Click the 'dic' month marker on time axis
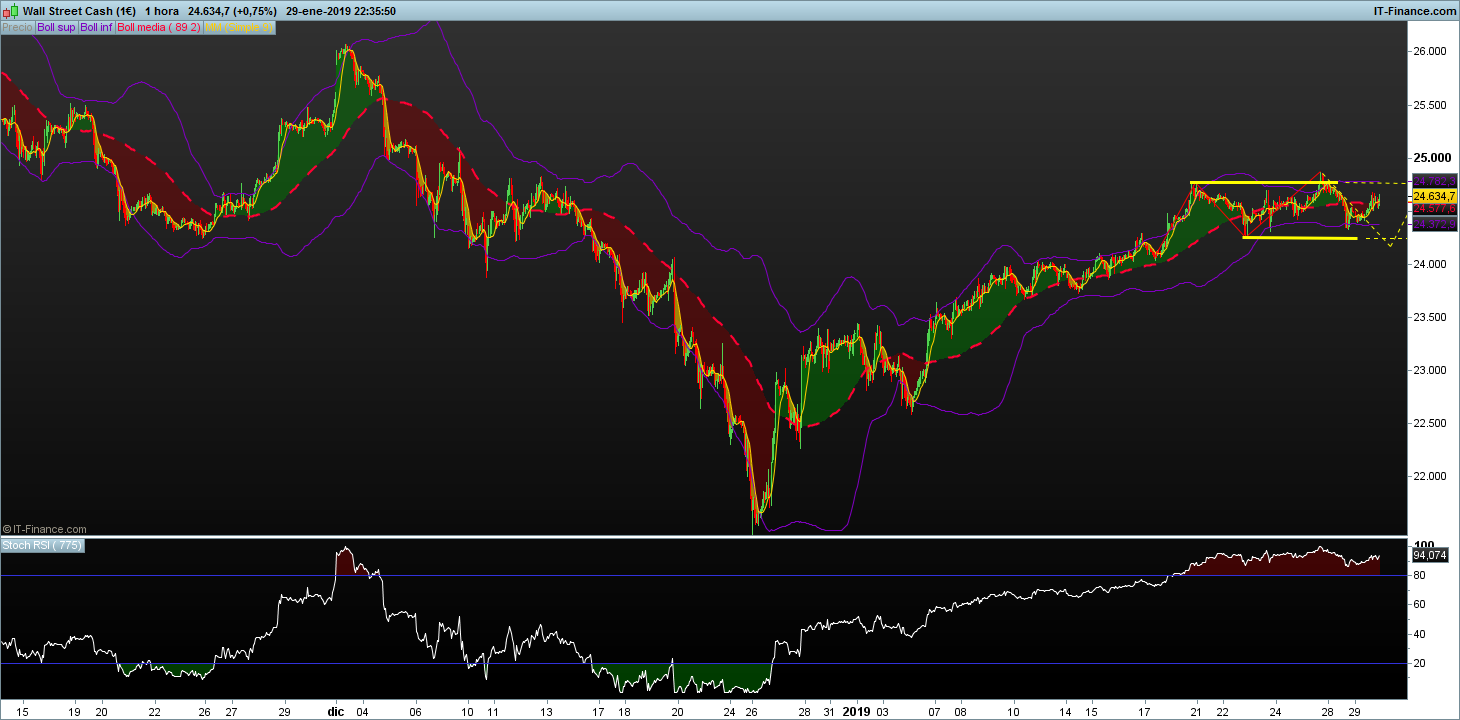 coord(336,712)
